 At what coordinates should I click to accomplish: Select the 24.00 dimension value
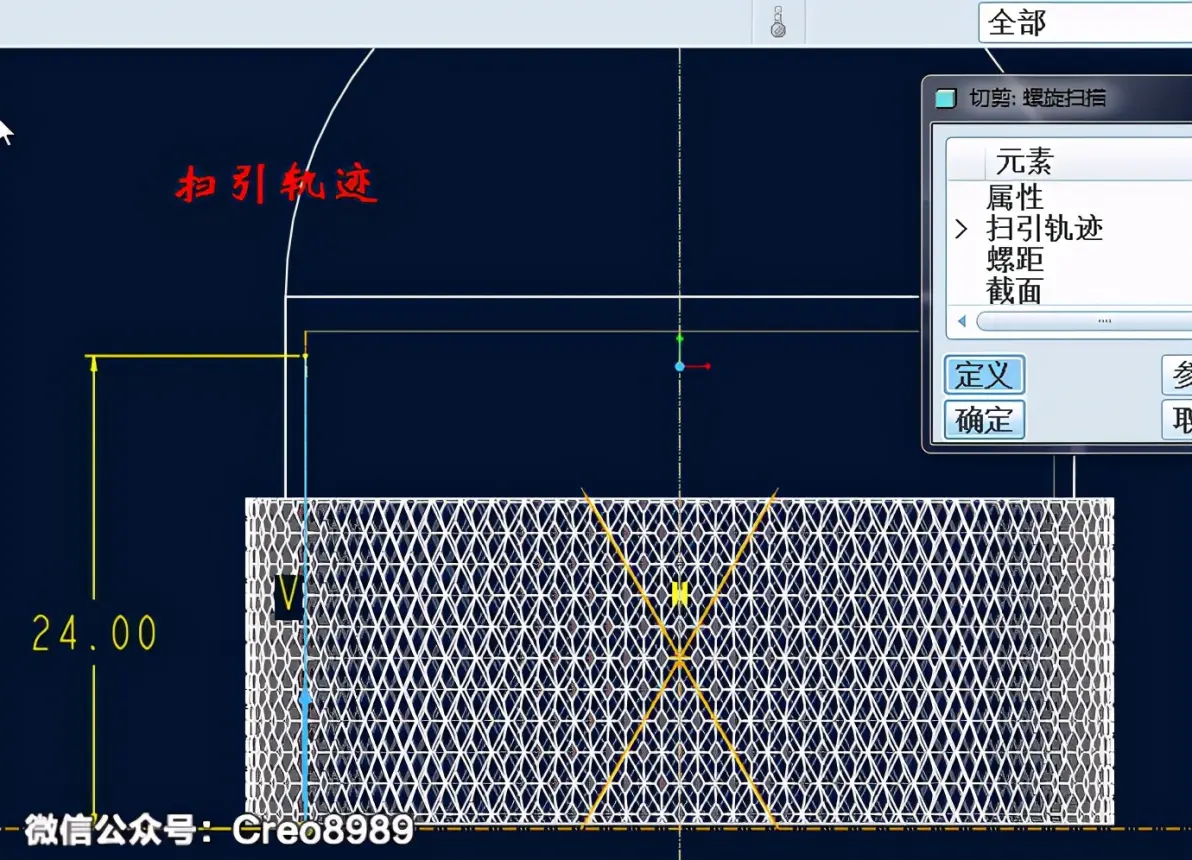[94, 633]
